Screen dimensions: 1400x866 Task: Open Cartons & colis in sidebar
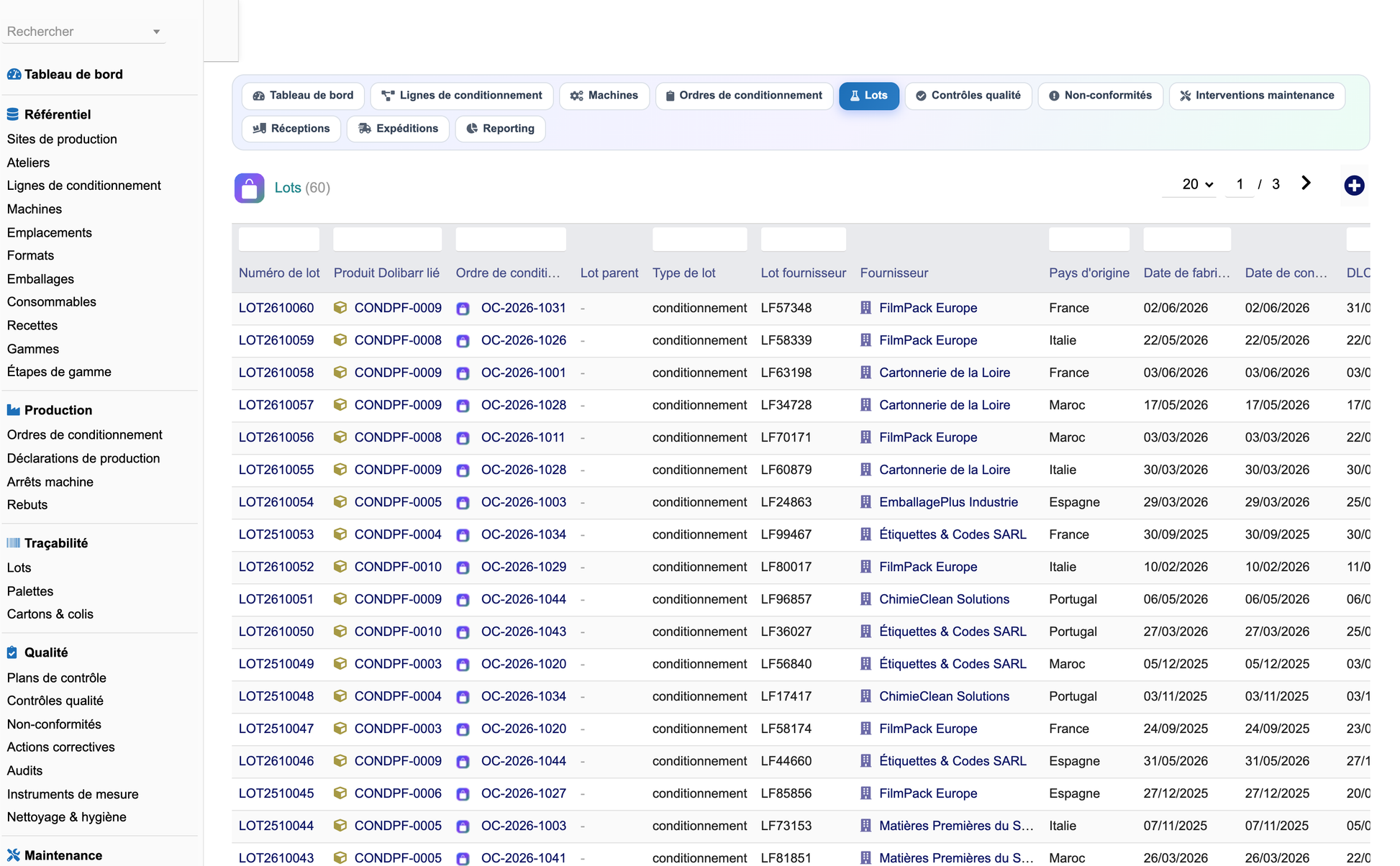[x=50, y=614]
